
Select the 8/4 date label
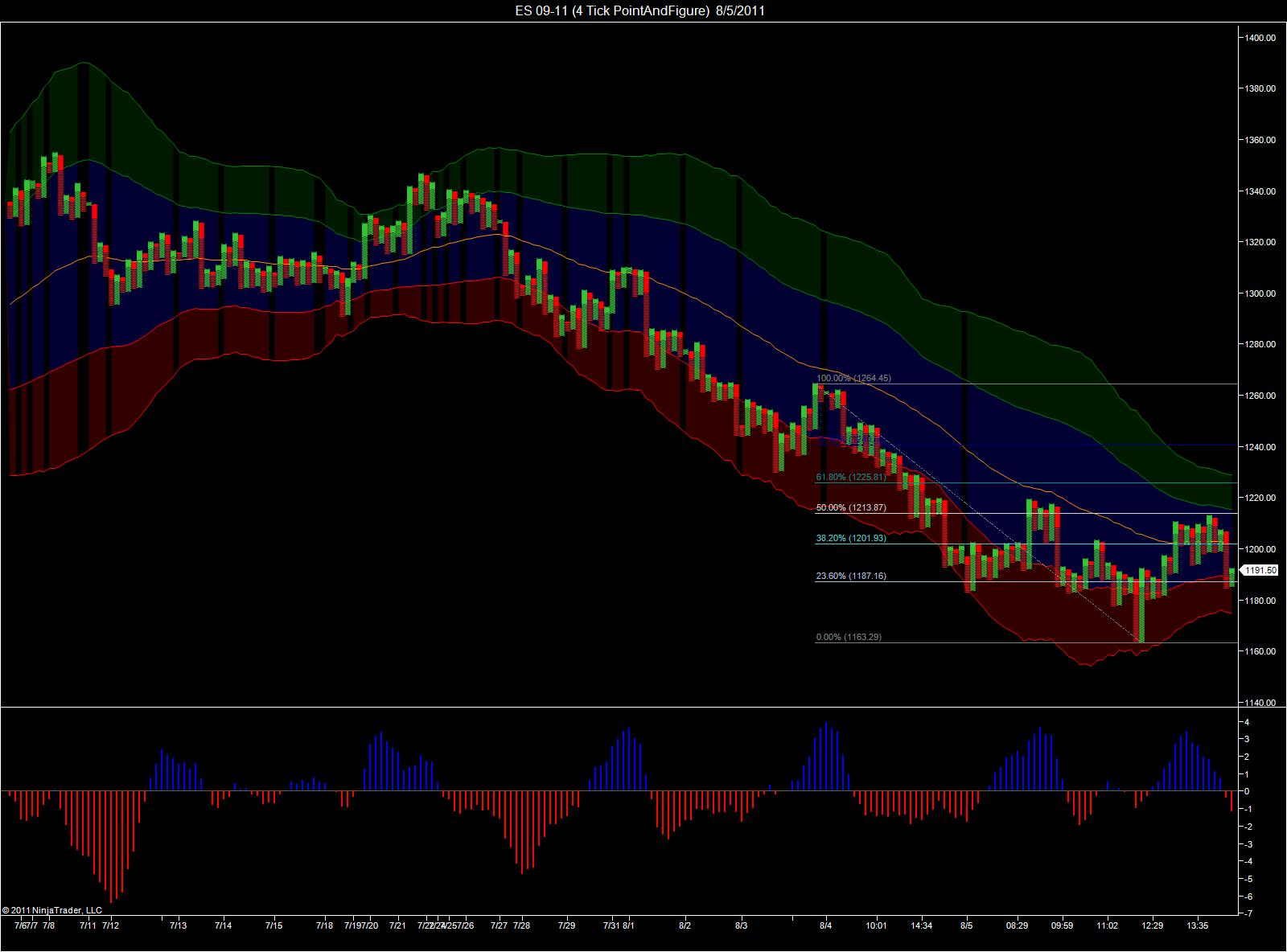(826, 925)
